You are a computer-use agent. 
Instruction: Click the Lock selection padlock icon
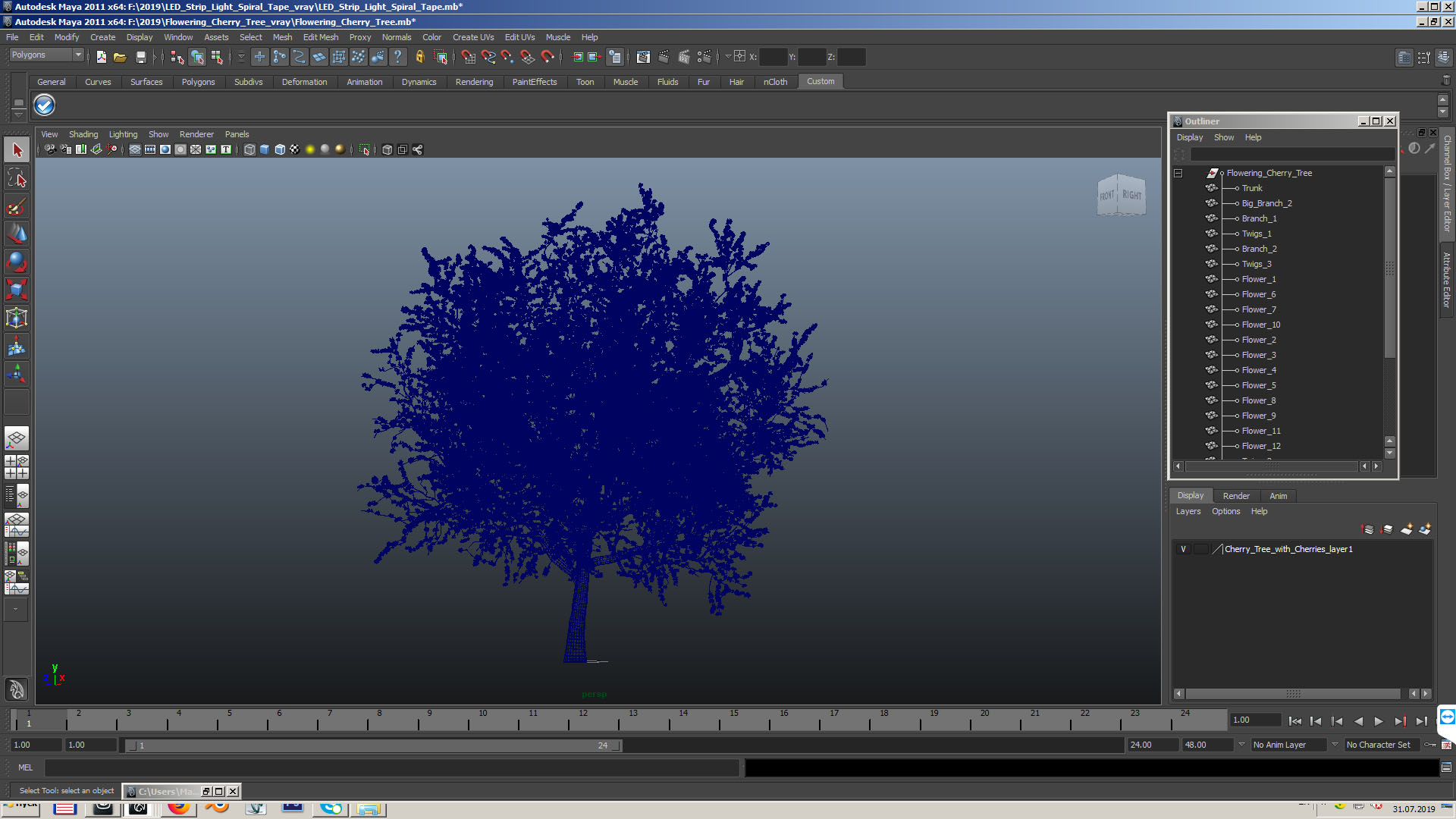pyautogui.click(x=419, y=57)
